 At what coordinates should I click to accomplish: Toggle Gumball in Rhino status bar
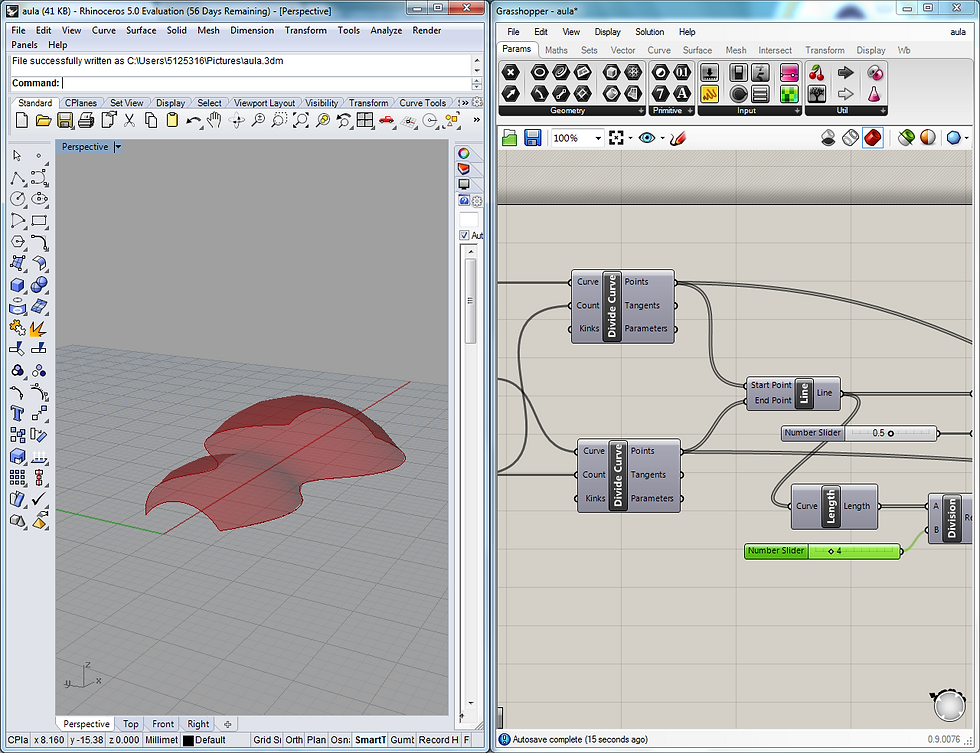(x=402, y=740)
